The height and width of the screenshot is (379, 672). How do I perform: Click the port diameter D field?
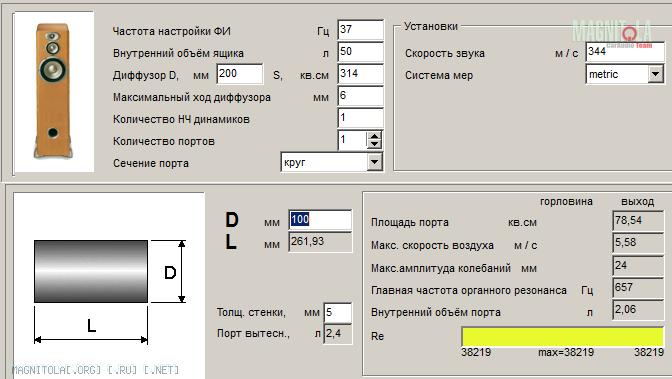coord(320,220)
